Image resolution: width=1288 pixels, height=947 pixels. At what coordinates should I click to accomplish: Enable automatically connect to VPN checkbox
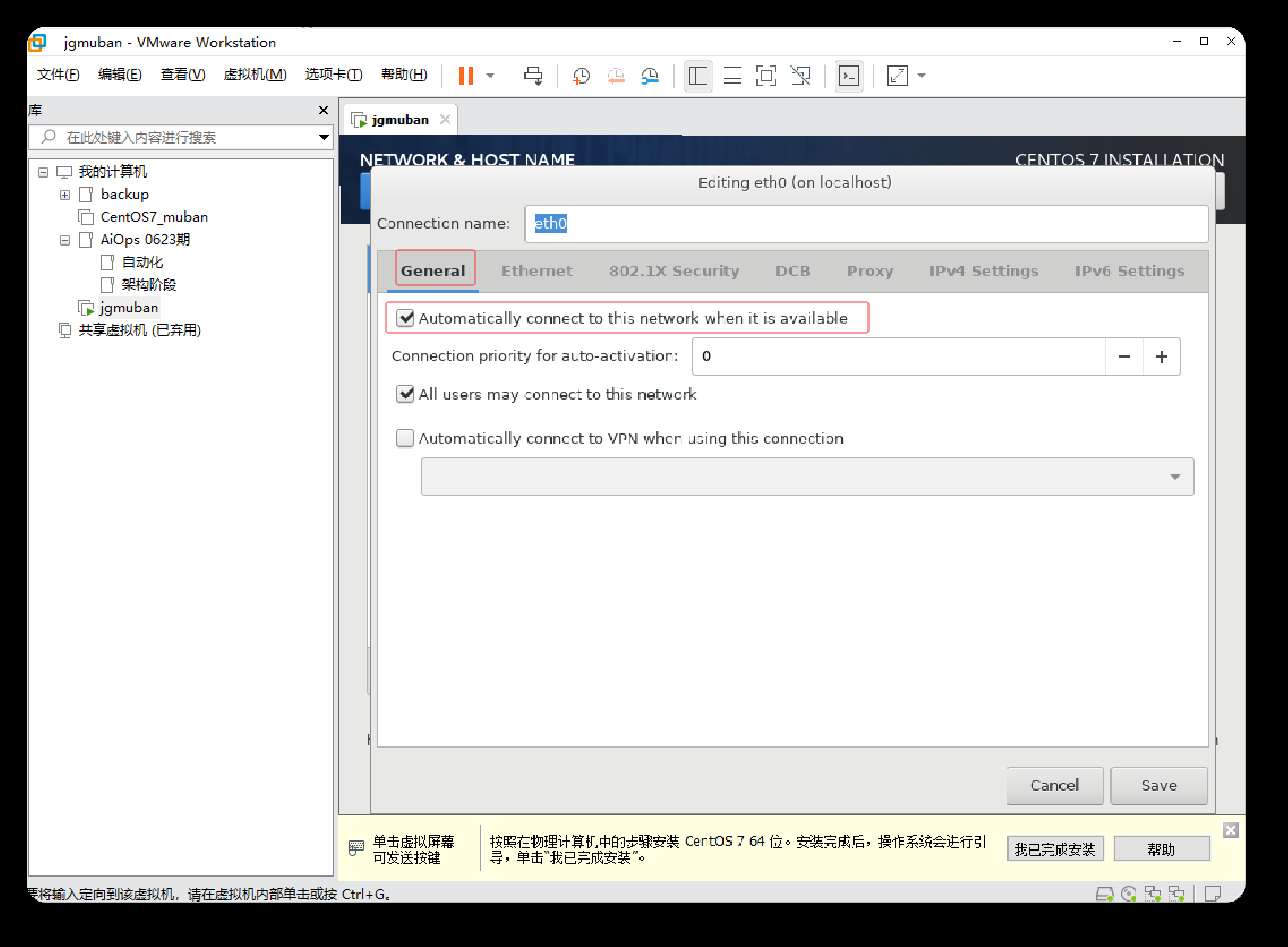(x=405, y=438)
